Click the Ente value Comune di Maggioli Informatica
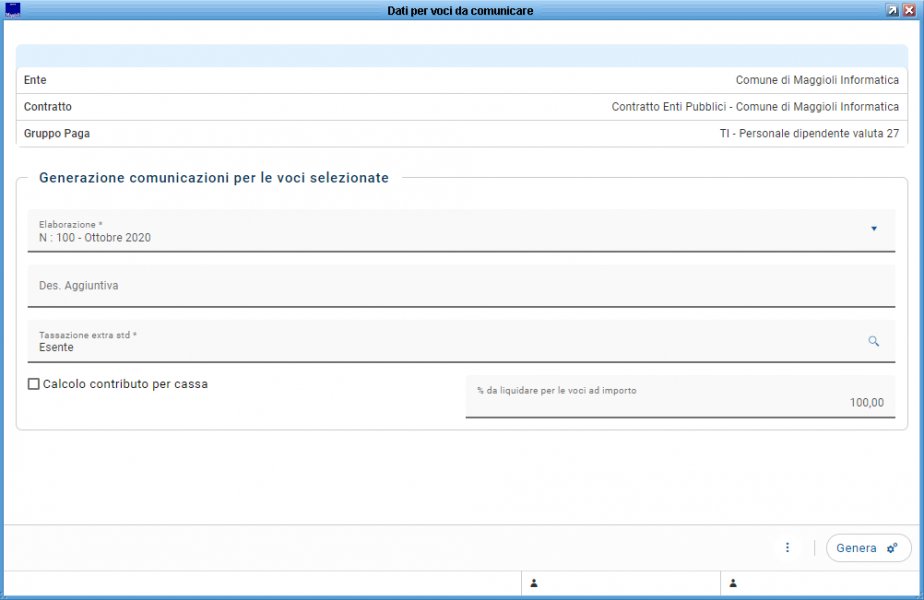 coord(817,80)
